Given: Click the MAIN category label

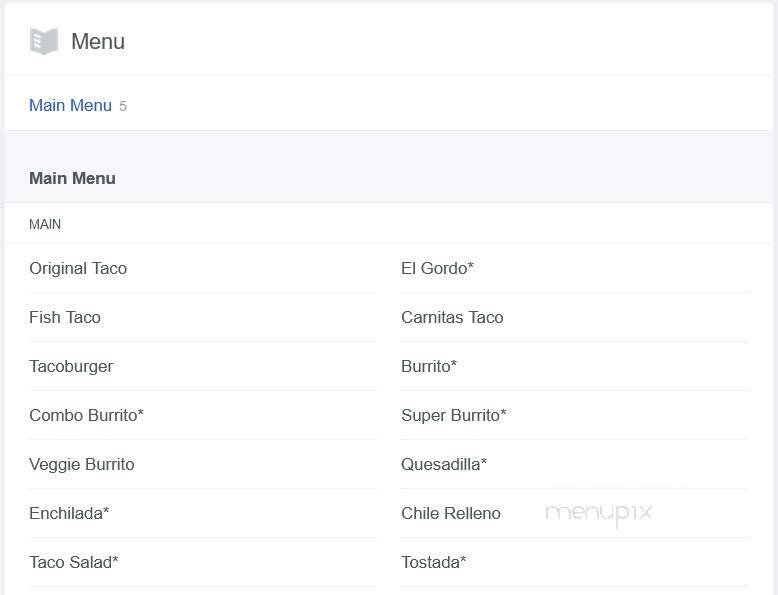Looking at the screenshot, I should coord(45,224).
